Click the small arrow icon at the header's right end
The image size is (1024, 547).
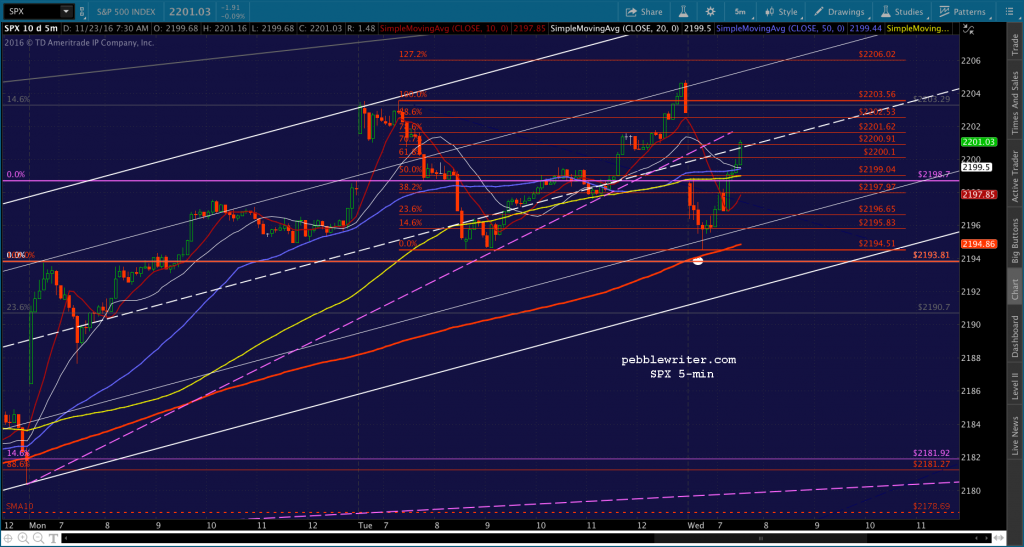pos(969,29)
